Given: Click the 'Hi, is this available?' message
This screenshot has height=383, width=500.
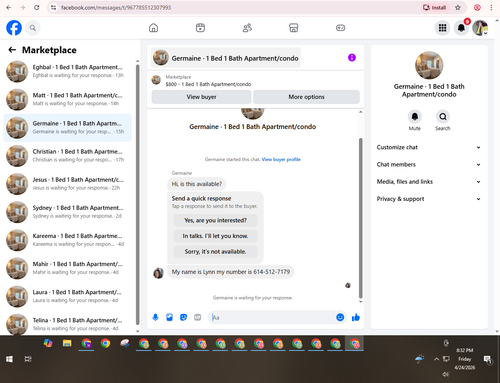Looking at the screenshot, I should point(197,184).
